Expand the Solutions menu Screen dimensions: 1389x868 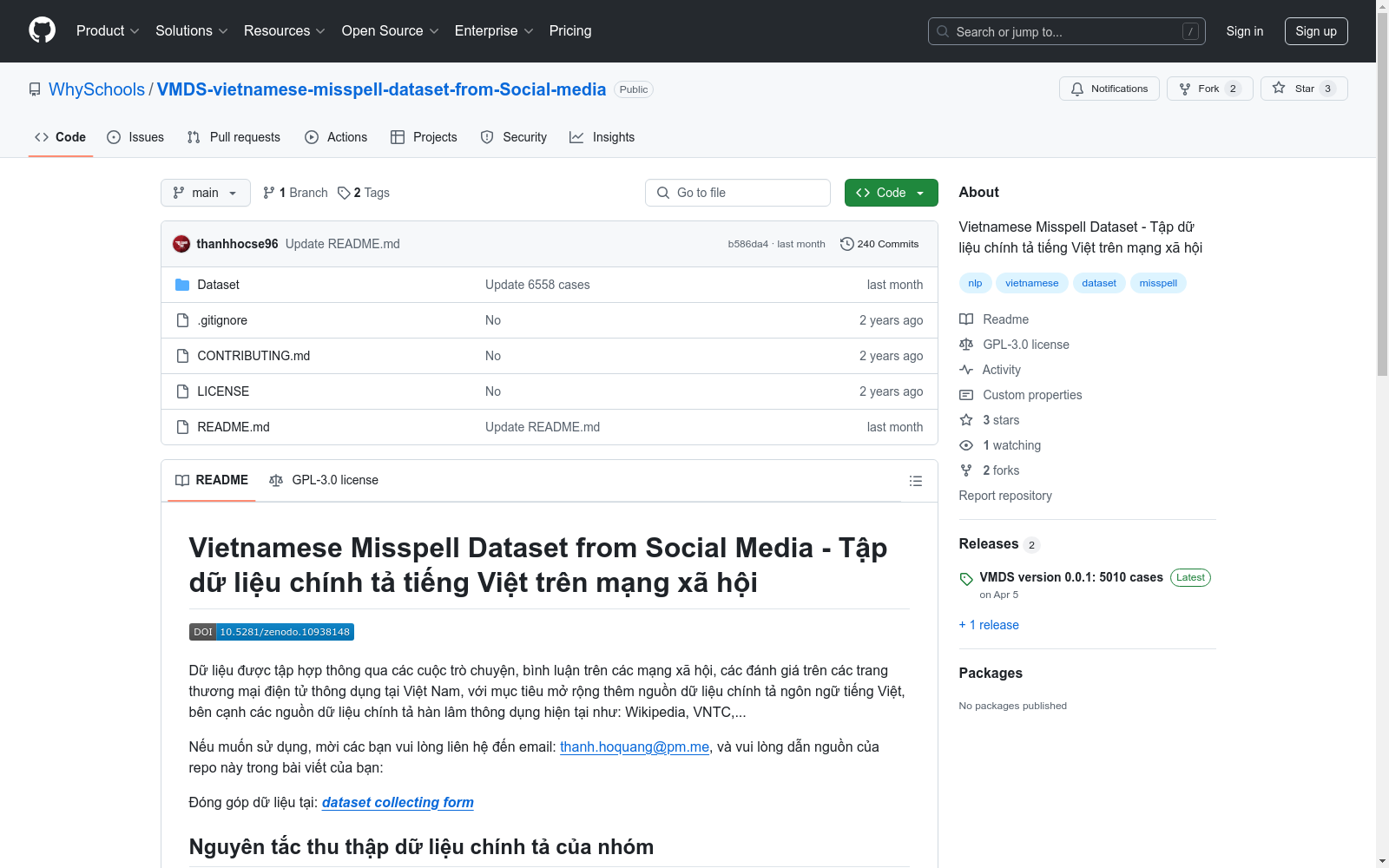(x=192, y=31)
